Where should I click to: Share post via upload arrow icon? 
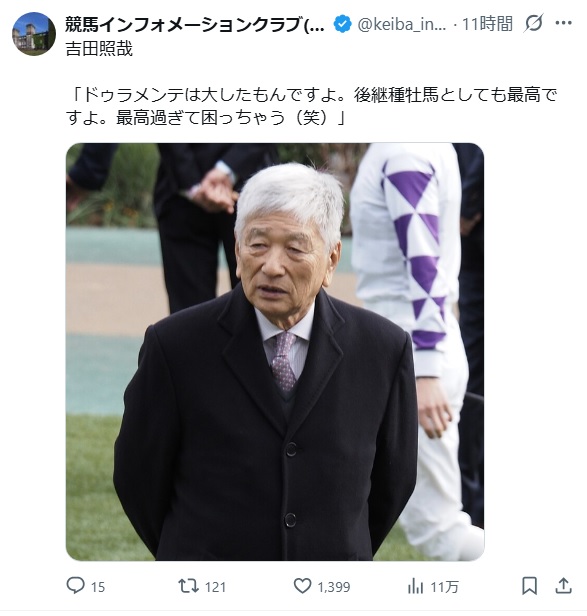[x=563, y=585]
